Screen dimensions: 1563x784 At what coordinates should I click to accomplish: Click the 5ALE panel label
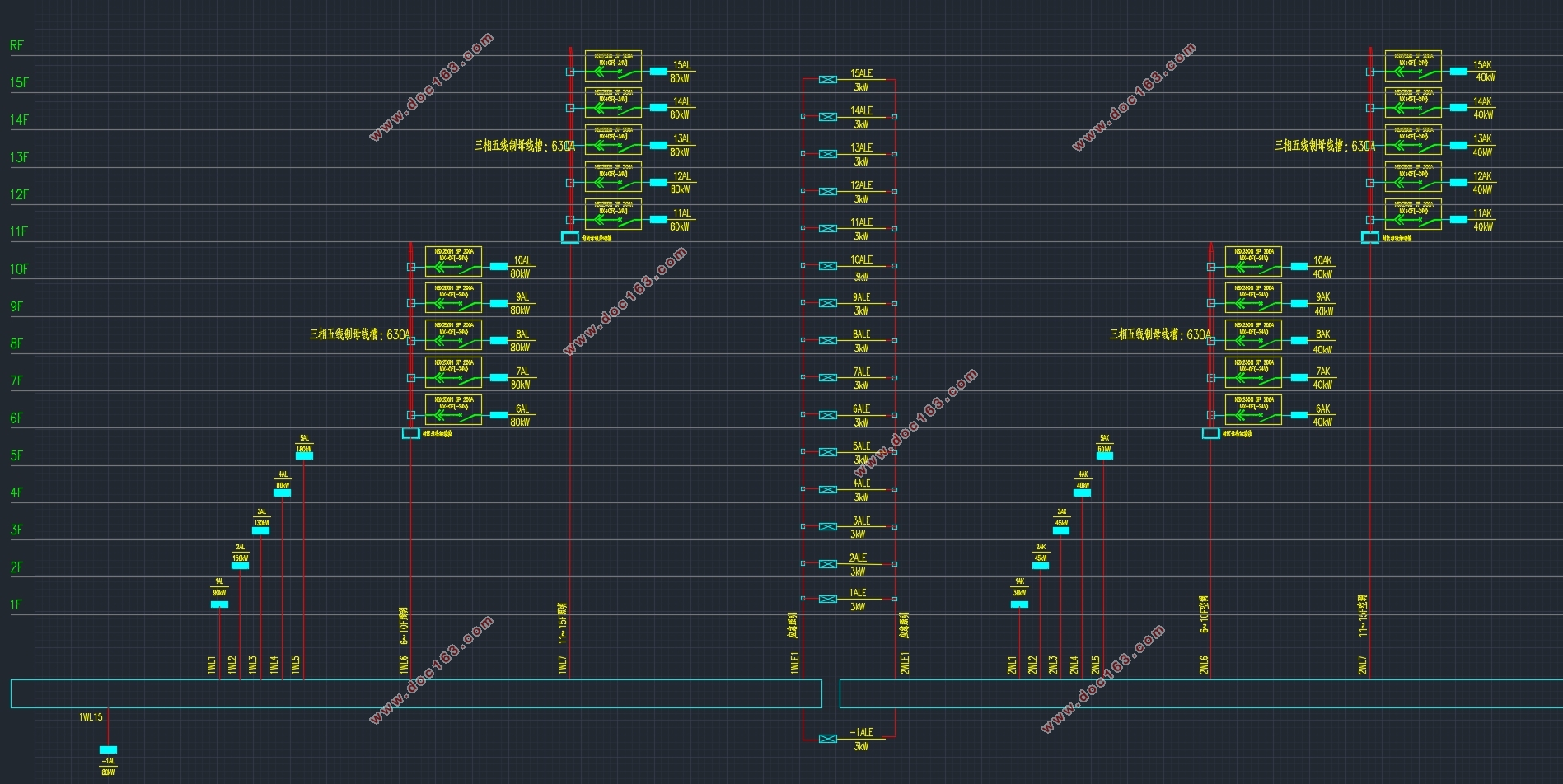861,446
